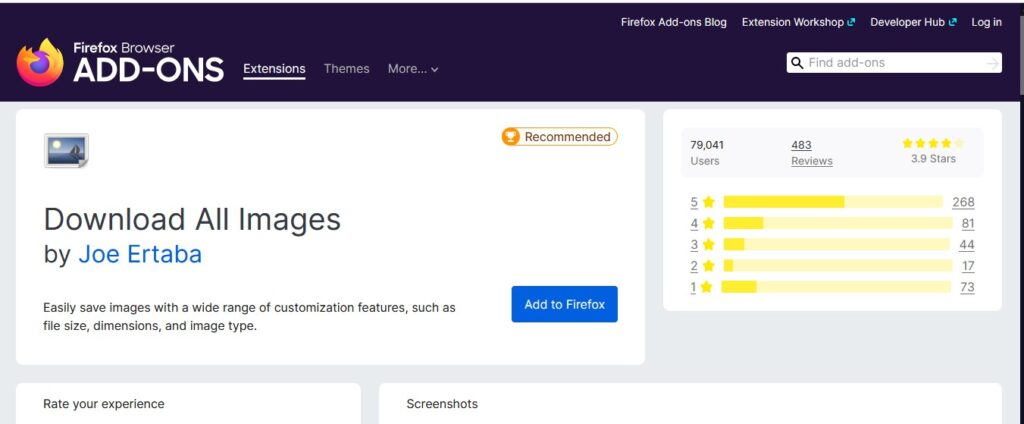Screen dimensions: 1024x424
Task: Click the star icon in the 2-star row
Action: pyautogui.click(x=709, y=266)
